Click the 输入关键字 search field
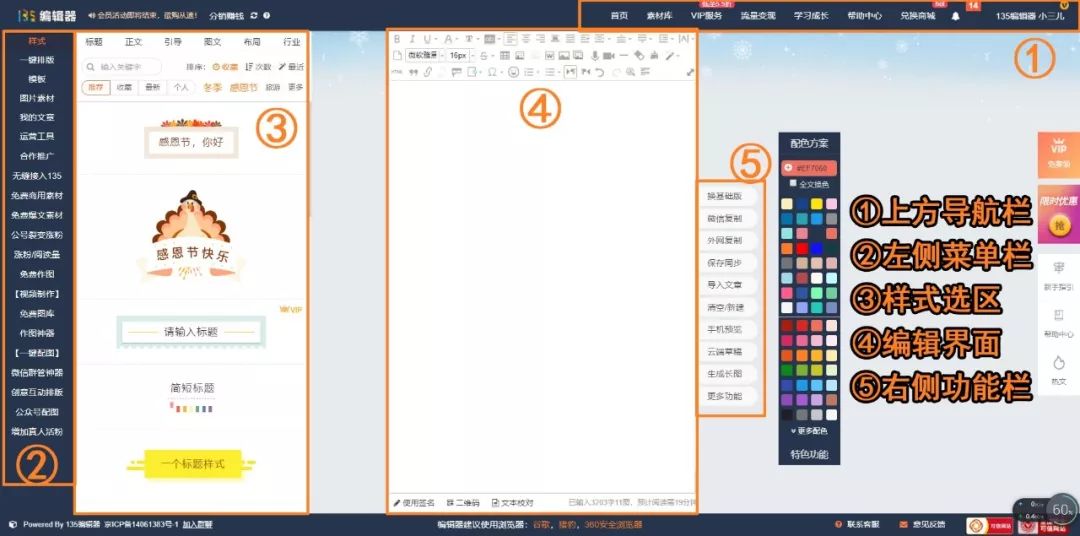 tap(122, 67)
